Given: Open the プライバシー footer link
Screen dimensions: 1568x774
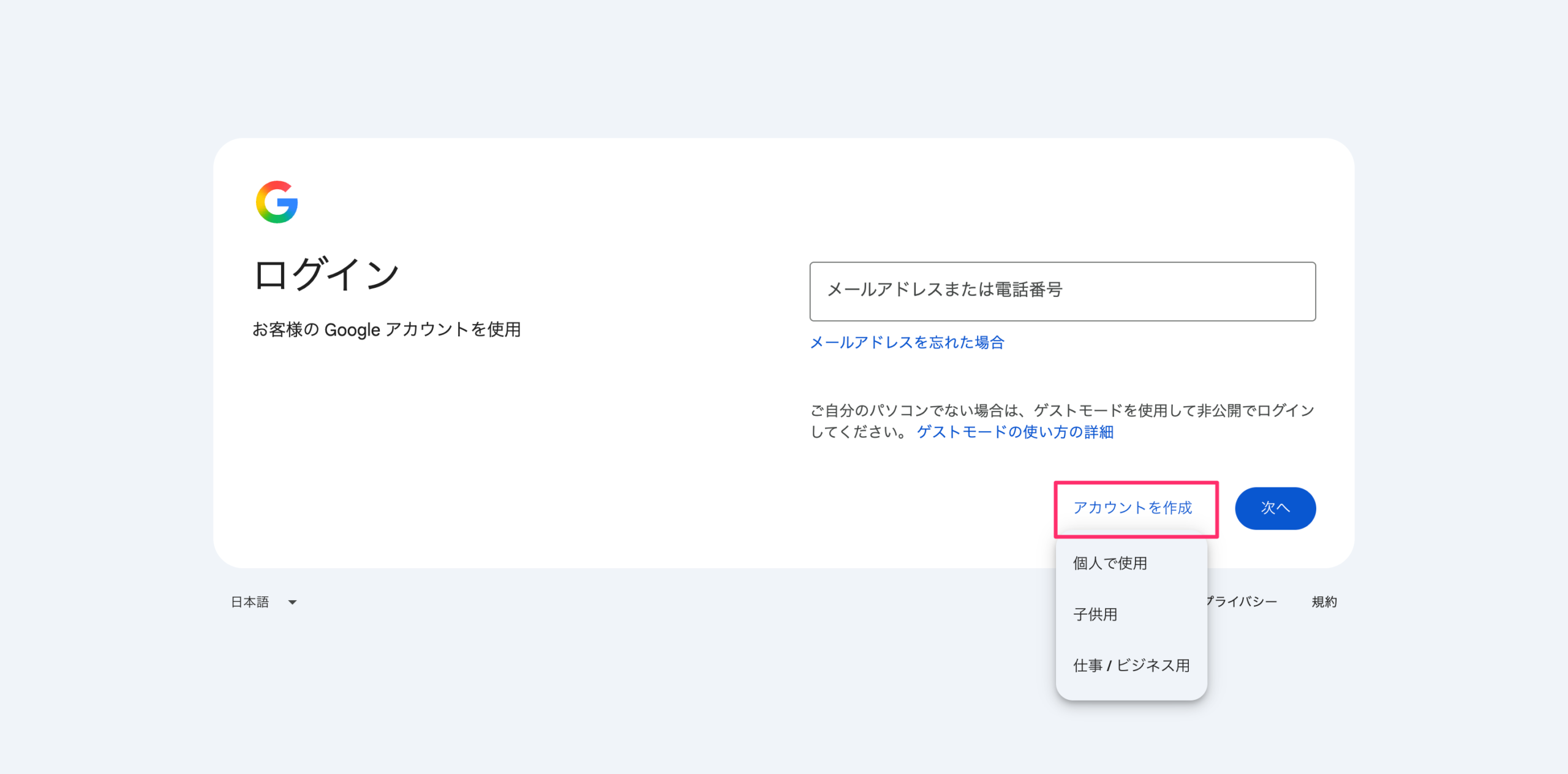Looking at the screenshot, I should [x=1240, y=602].
